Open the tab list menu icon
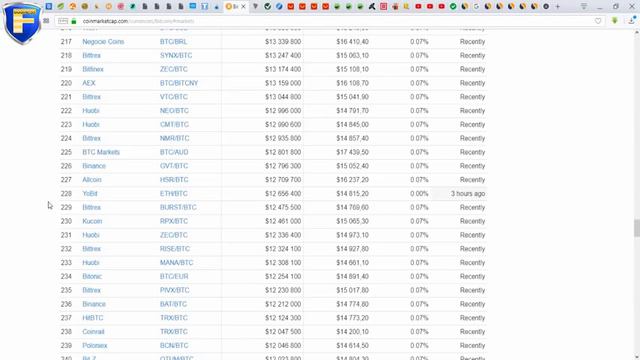The height and width of the screenshot is (360, 640). click(x=584, y=7)
